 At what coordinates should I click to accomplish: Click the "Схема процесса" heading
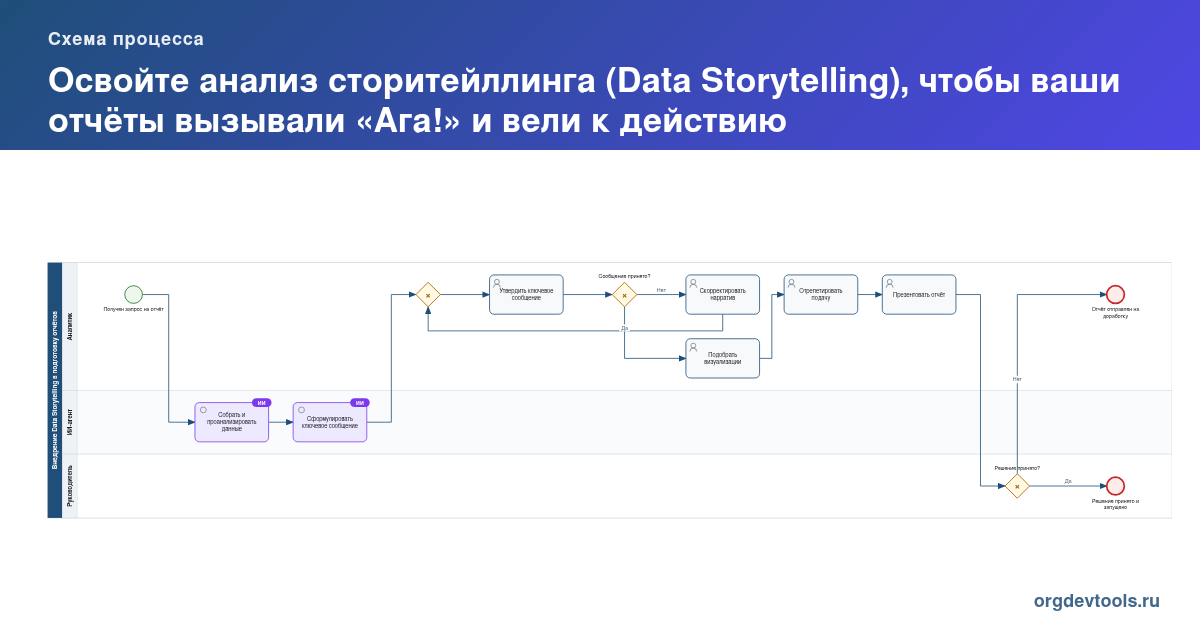pyautogui.click(x=126, y=39)
